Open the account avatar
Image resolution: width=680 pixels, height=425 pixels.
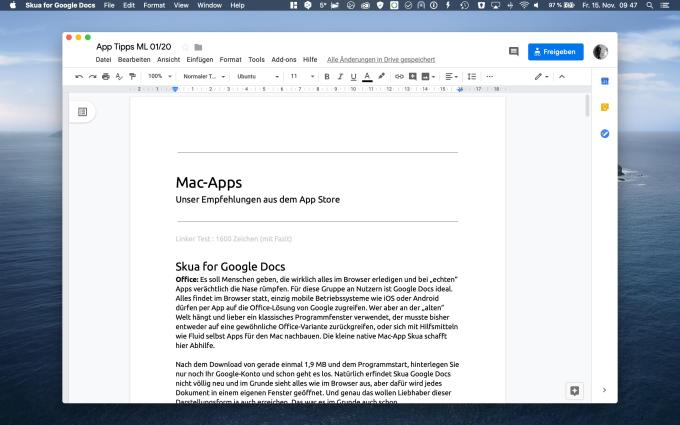(600, 52)
